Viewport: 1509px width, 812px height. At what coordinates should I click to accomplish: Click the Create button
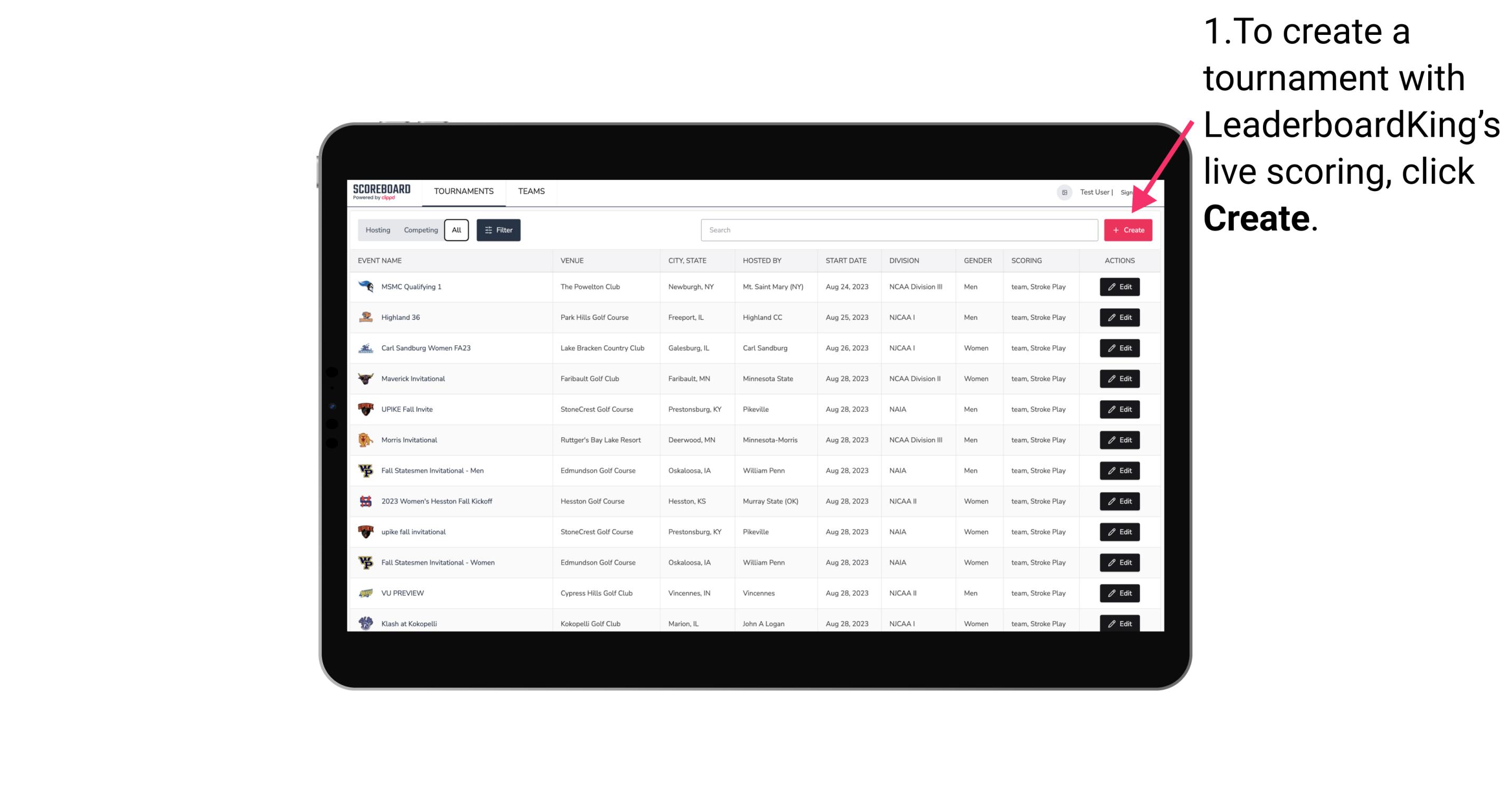pos(1128,230)
